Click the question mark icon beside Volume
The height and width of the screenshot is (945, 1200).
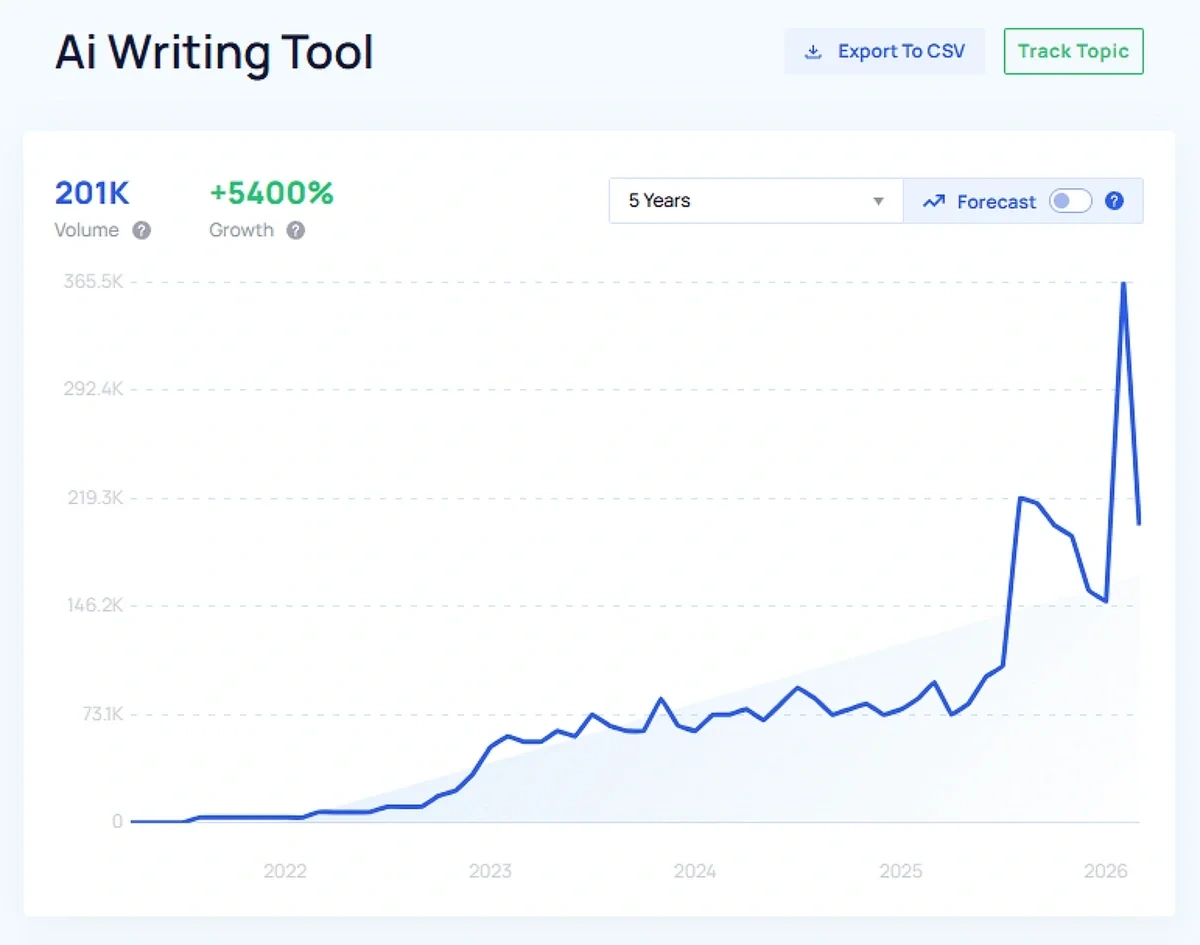(142, 231)
